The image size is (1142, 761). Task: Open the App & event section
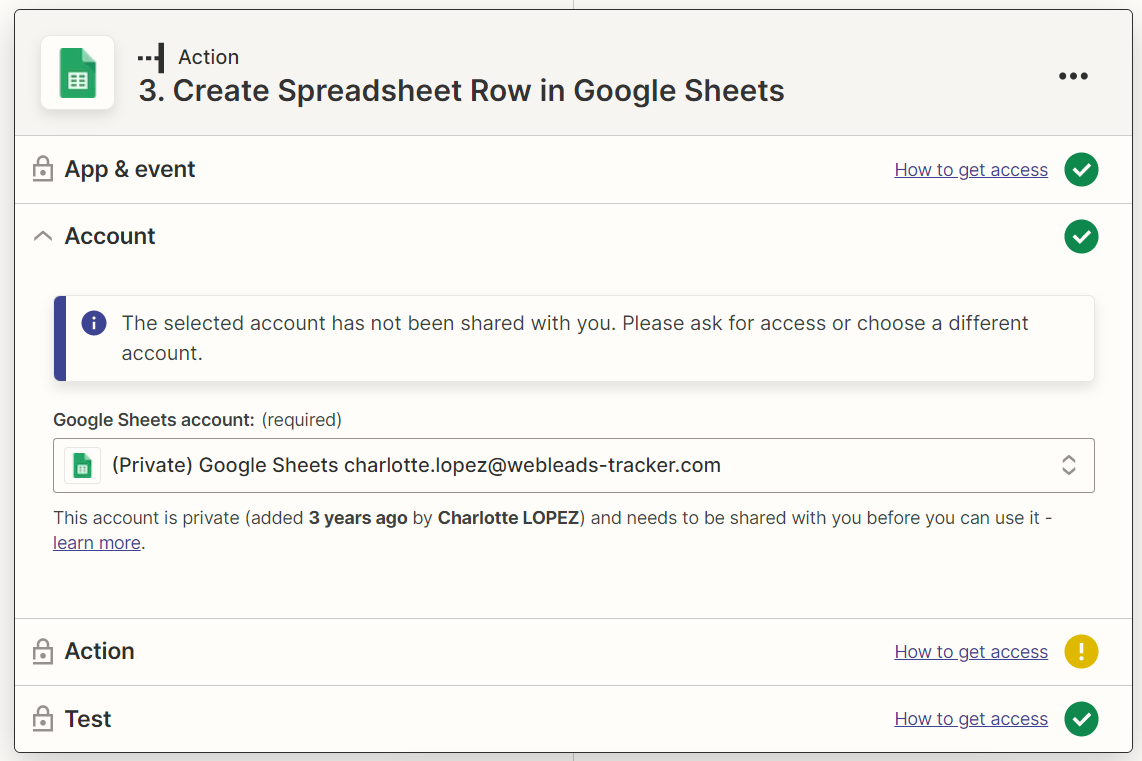click(573, 170)
